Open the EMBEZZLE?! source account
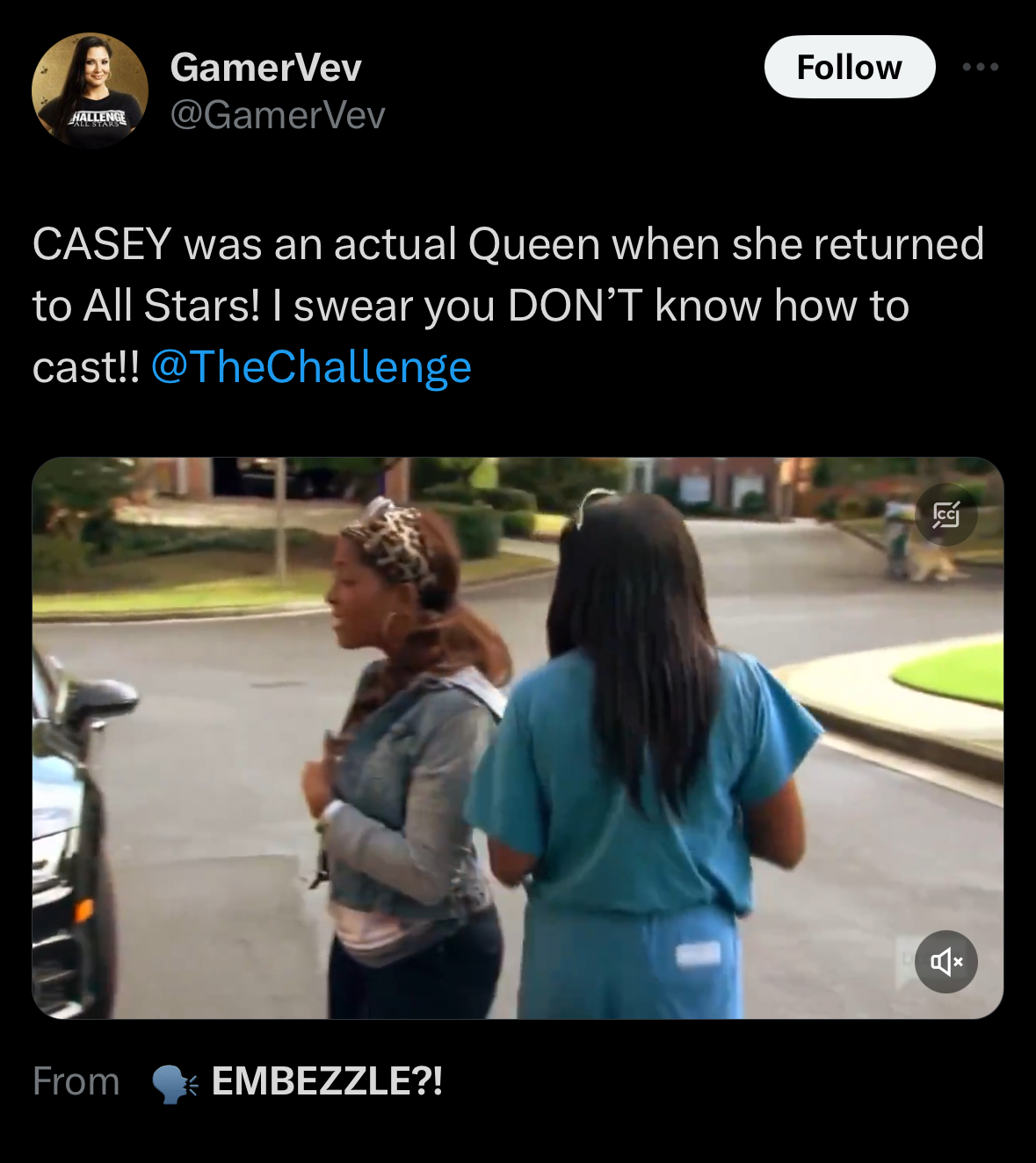This screenshot has width=1036, height=1163. pyautogui.click(x=327, y=1081)
